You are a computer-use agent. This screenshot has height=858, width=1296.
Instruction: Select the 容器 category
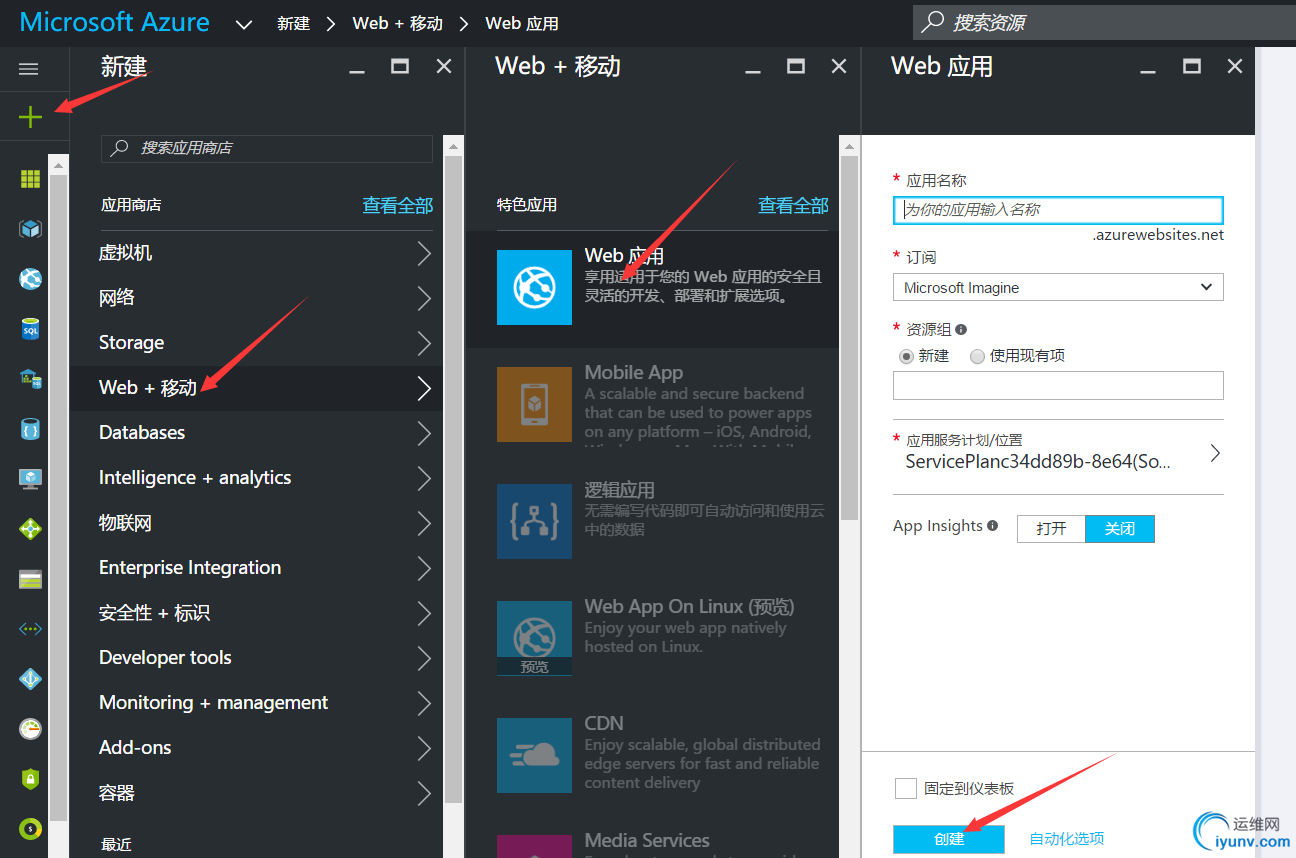click(256, 793)
